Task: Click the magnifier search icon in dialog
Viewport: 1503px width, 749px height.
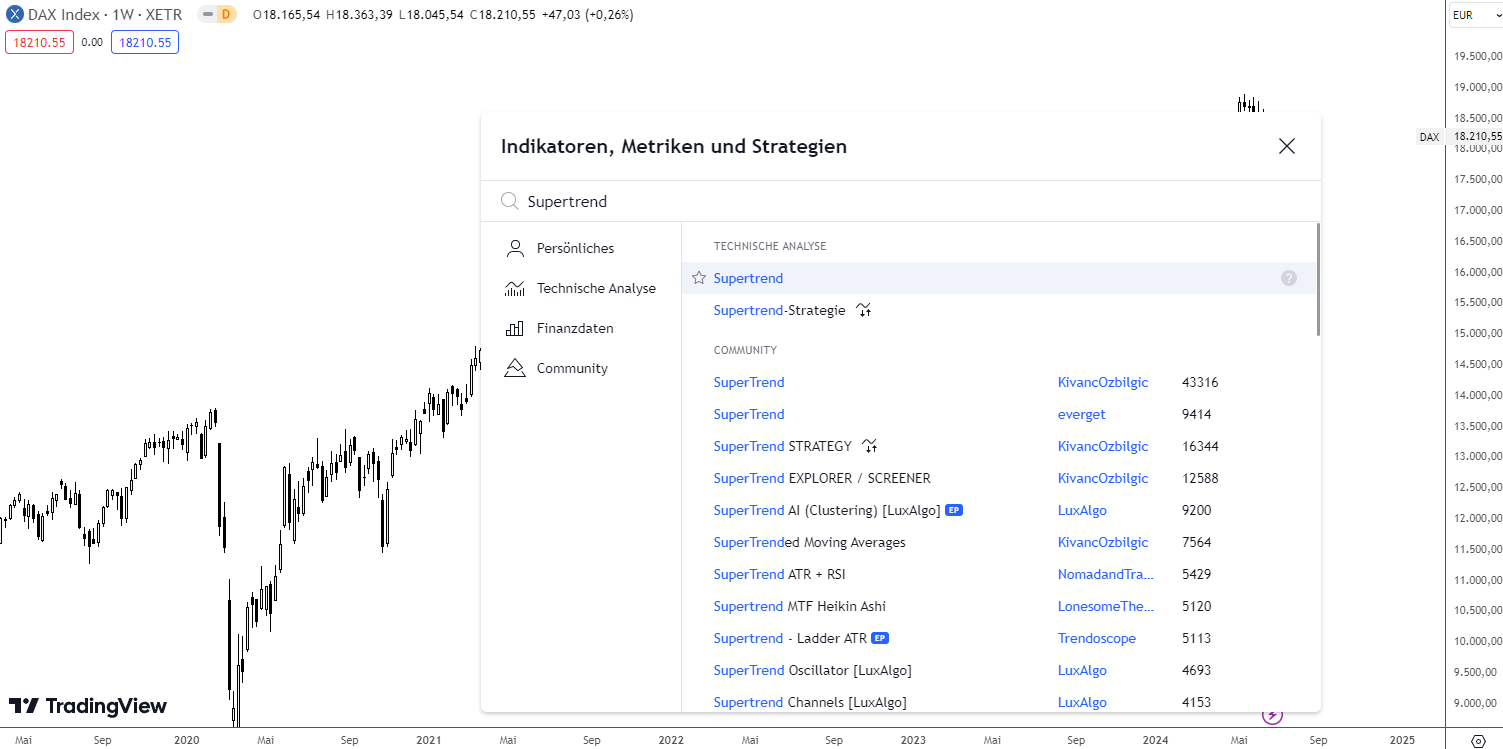Action: click(509, 201)
